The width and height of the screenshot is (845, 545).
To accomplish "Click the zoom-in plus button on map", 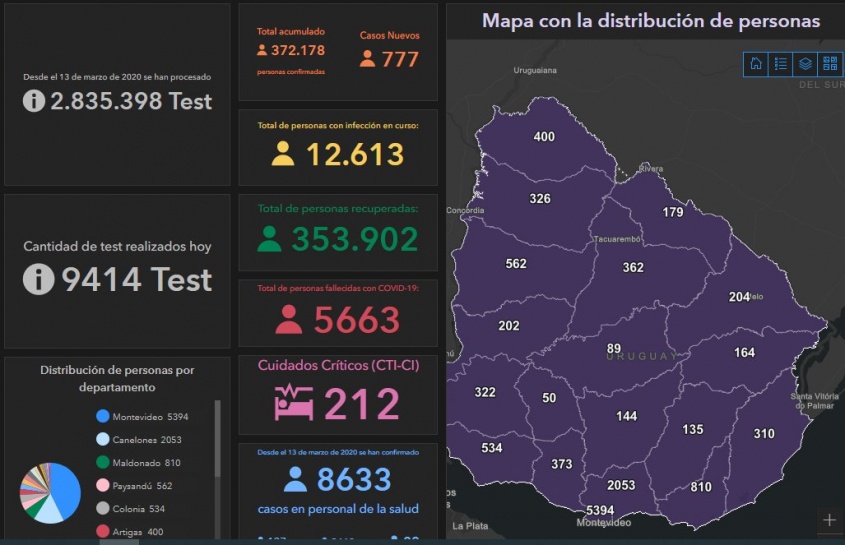I will click(x=829, y=519).
